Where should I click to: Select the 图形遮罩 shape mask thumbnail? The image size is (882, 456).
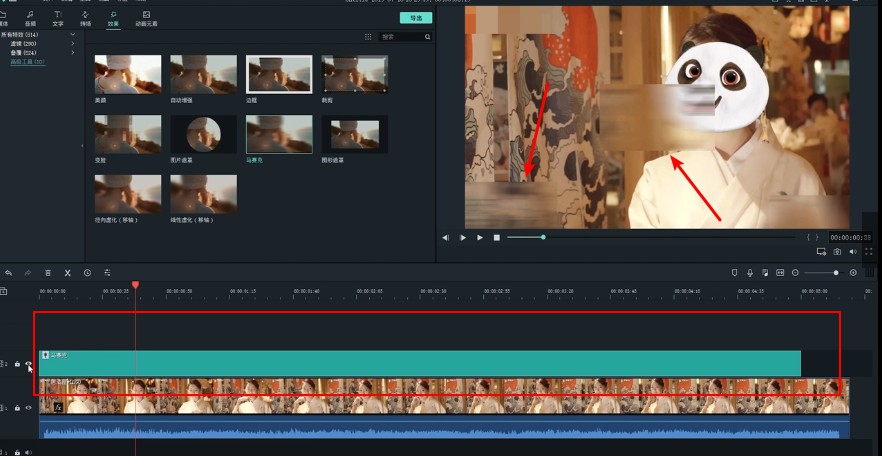pos(354,134)
